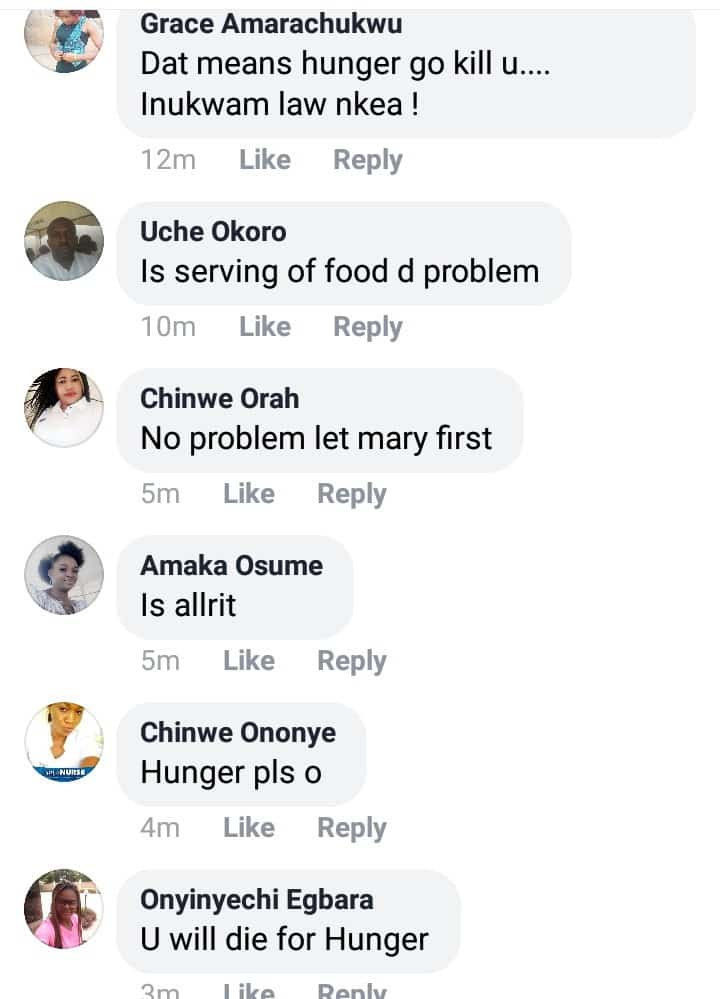The height and width of the screenshot is (999, 720).
Task: Reply to Chinwe Orah's comment
Action: point(351,494)
